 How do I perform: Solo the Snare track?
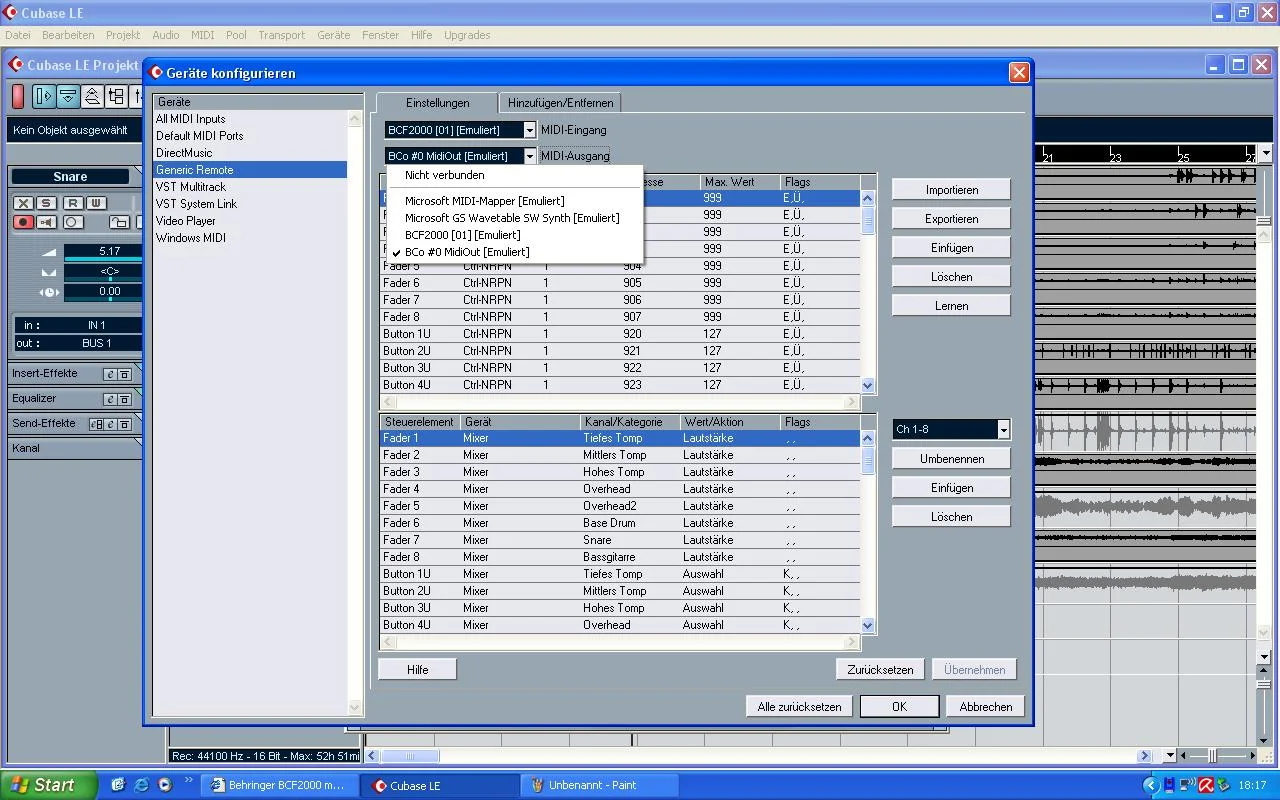pos(45,203)
